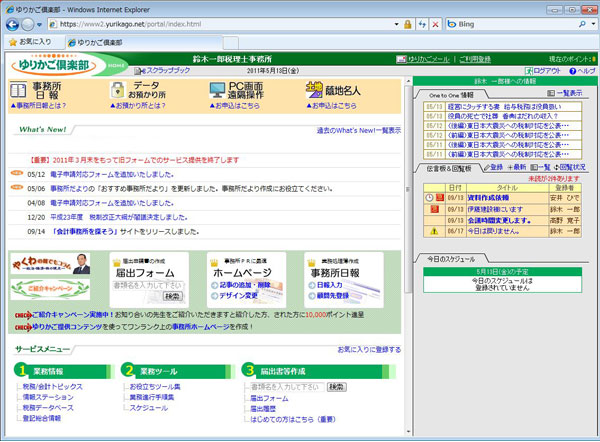This screenshot has width=600, height=442.
Task: Click the ログアウト logout link
Action: pyautogui.click(x=543, y=71)
